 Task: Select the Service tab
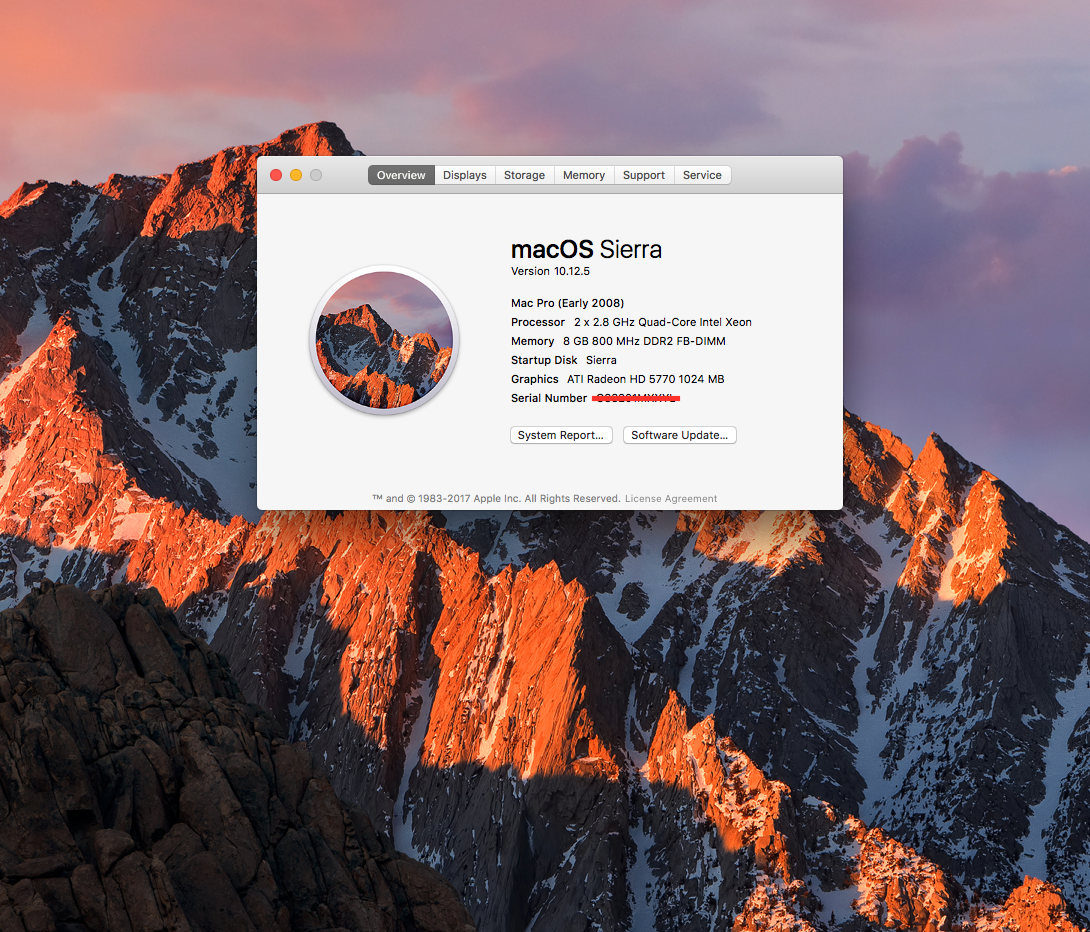pos(702,175)
